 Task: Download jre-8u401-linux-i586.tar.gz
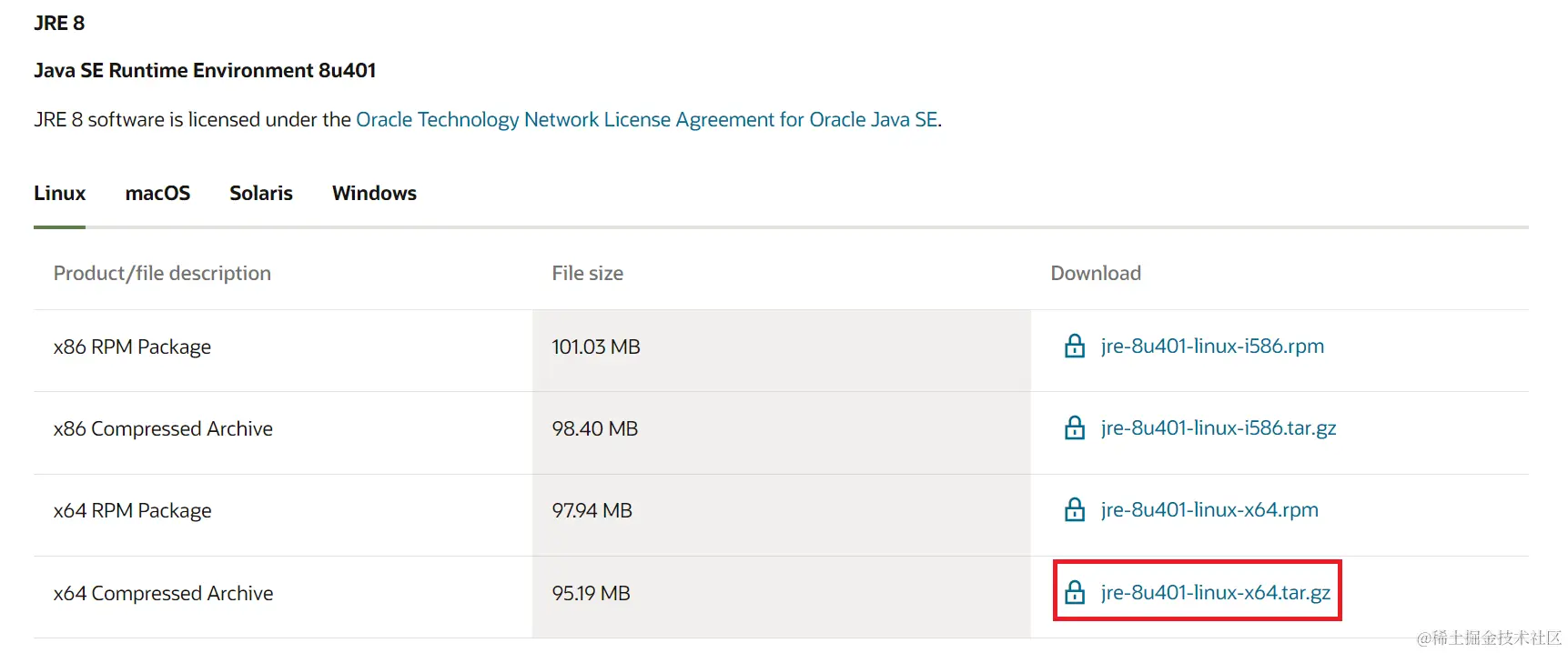pyautogui.click(x=1219, y=427)
